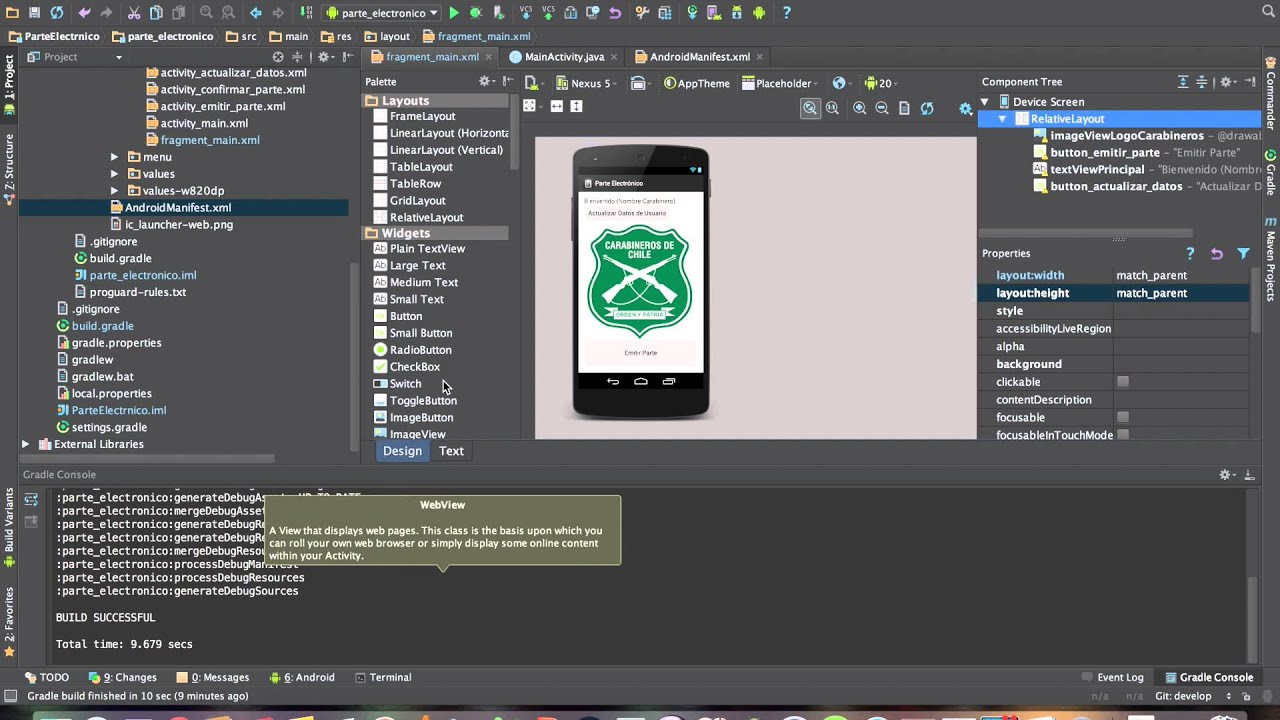Viewport: 1280px width, 720px height.
Task: Expand all in the Component Tree
Action: [x=1183, y=82]
